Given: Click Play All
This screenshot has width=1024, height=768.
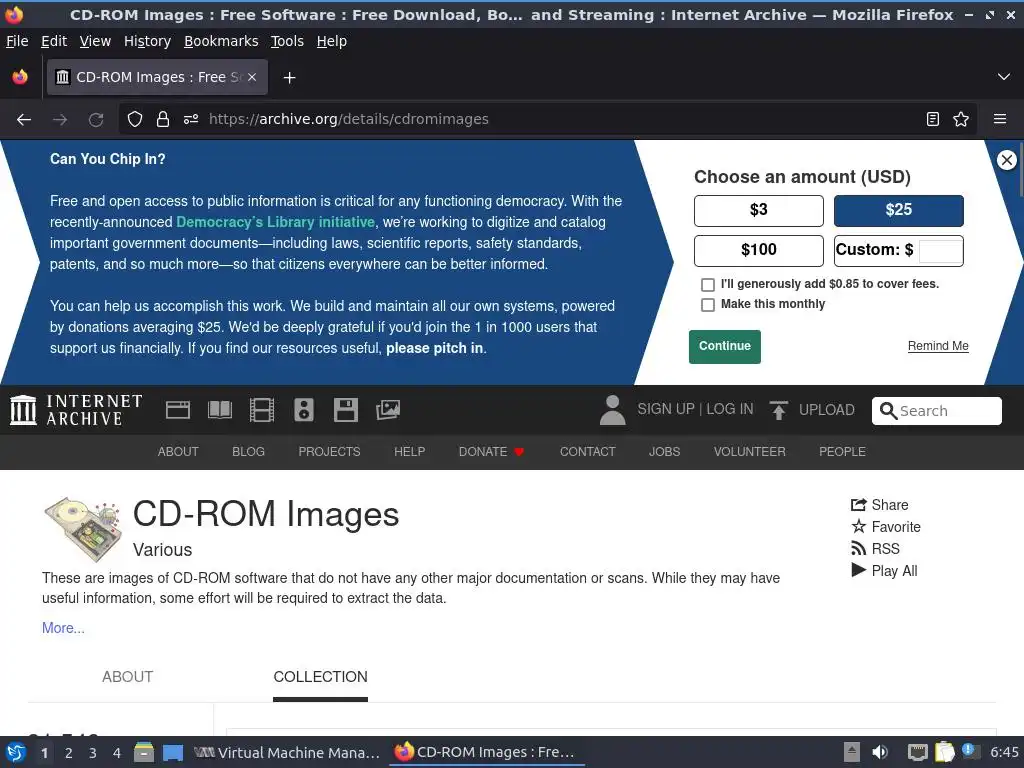Looking at the screenshot, I should pyautogui.click(x=884, y=571).
